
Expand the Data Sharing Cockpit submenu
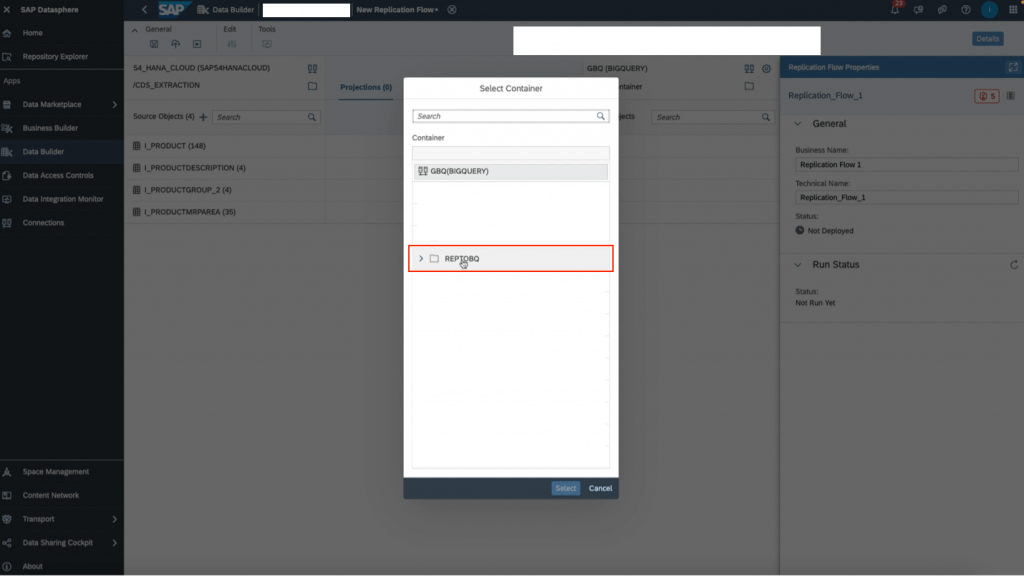pyautogui.click(x=114, y=543)
